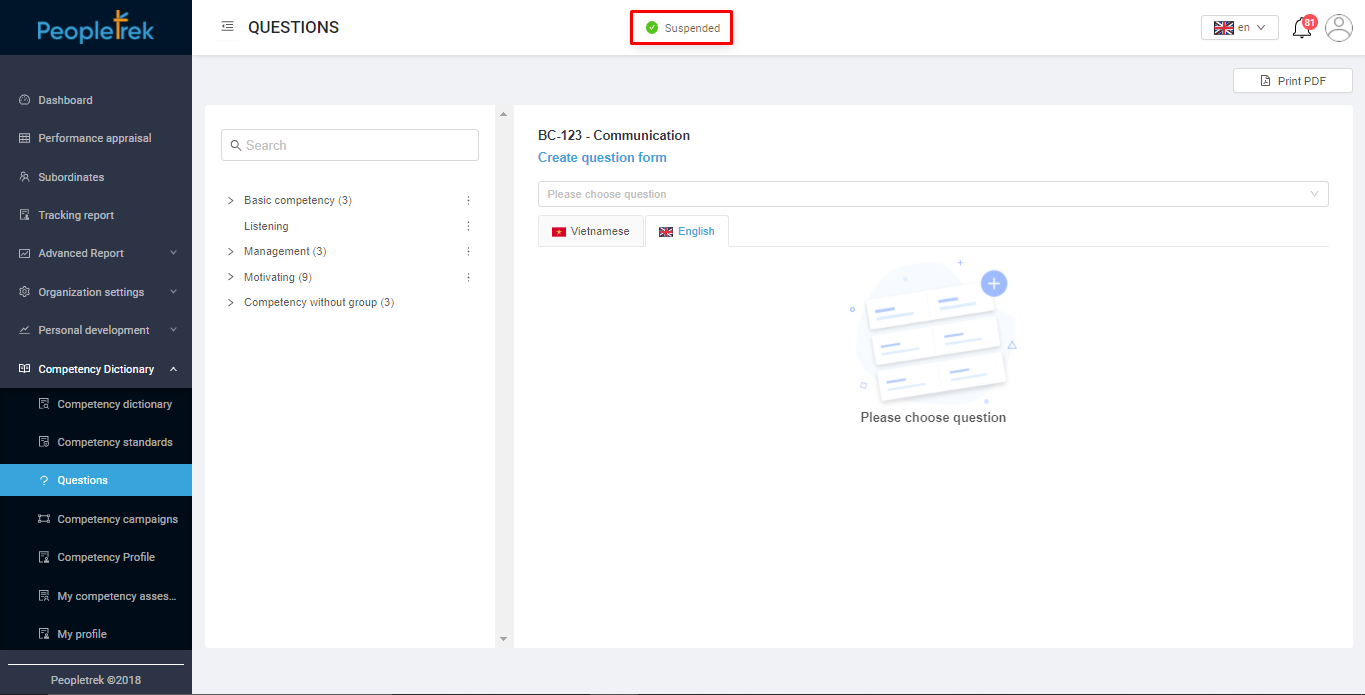This screenshot has width=1365, height=695.
Task: Click the Dashboard sidebar icon
Action: tap(25, 100)
